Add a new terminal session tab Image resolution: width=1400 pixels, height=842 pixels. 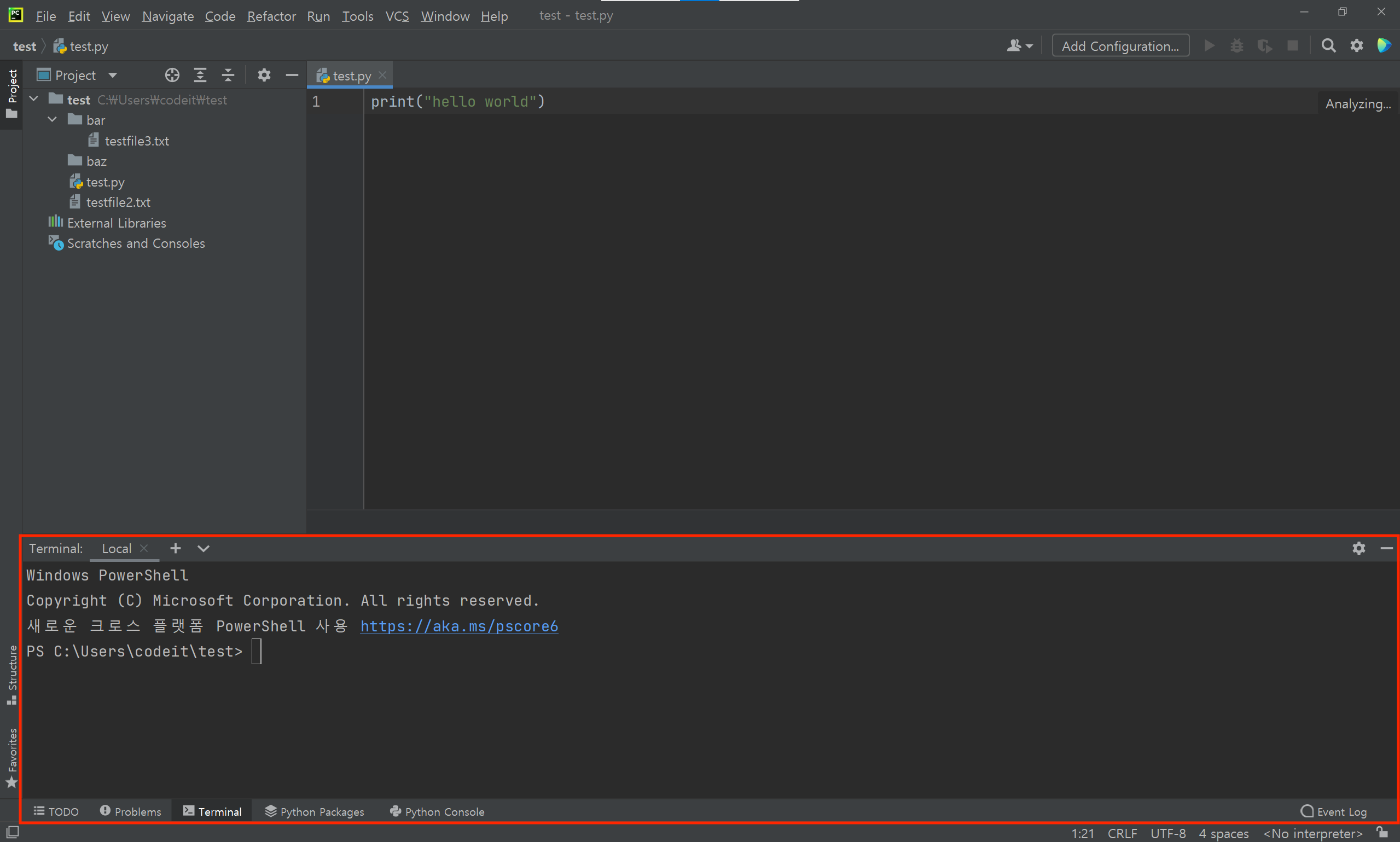coord(175,548)
